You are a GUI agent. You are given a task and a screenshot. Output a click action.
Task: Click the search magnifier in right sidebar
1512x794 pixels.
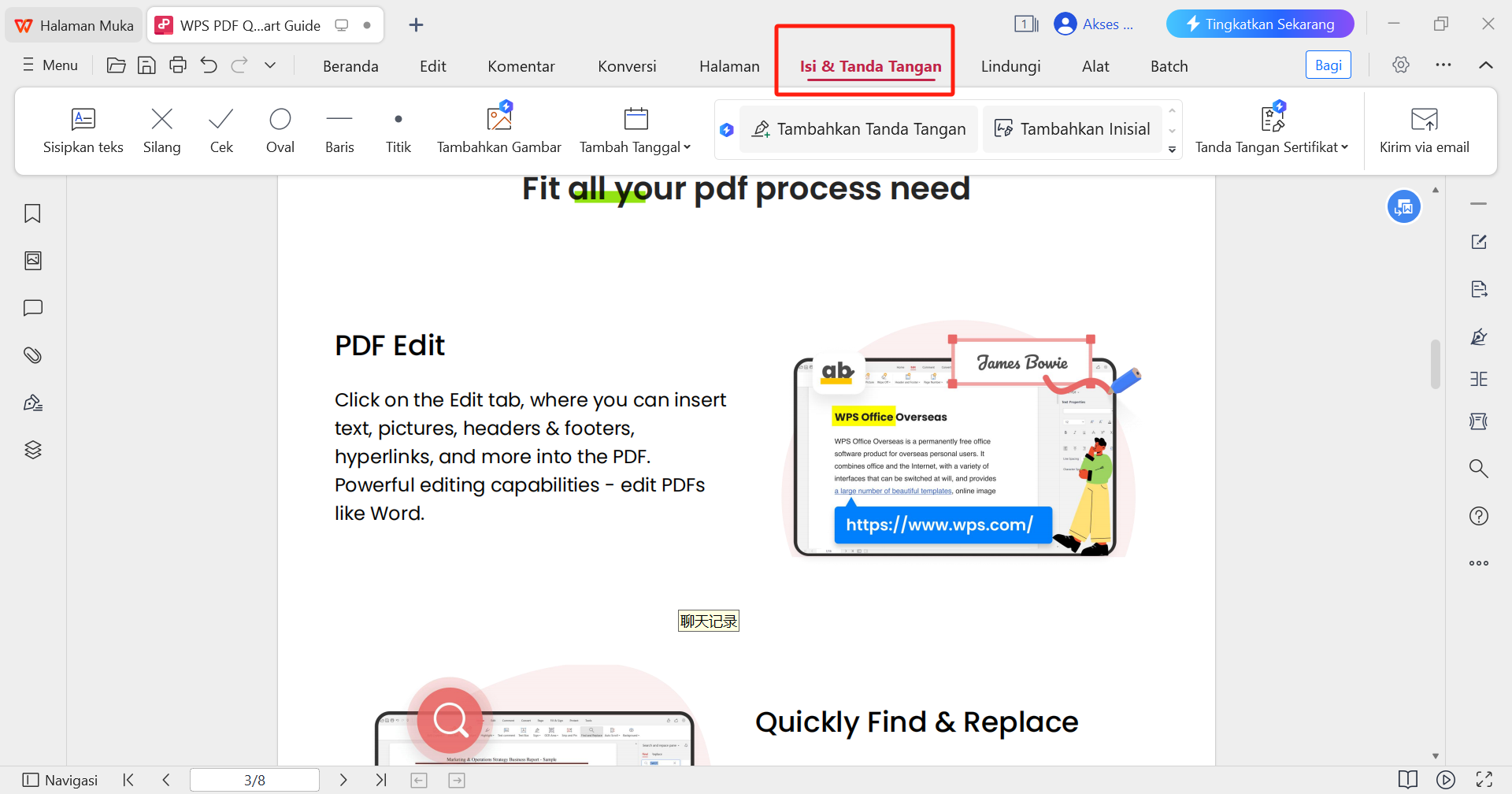[1479, 469]
